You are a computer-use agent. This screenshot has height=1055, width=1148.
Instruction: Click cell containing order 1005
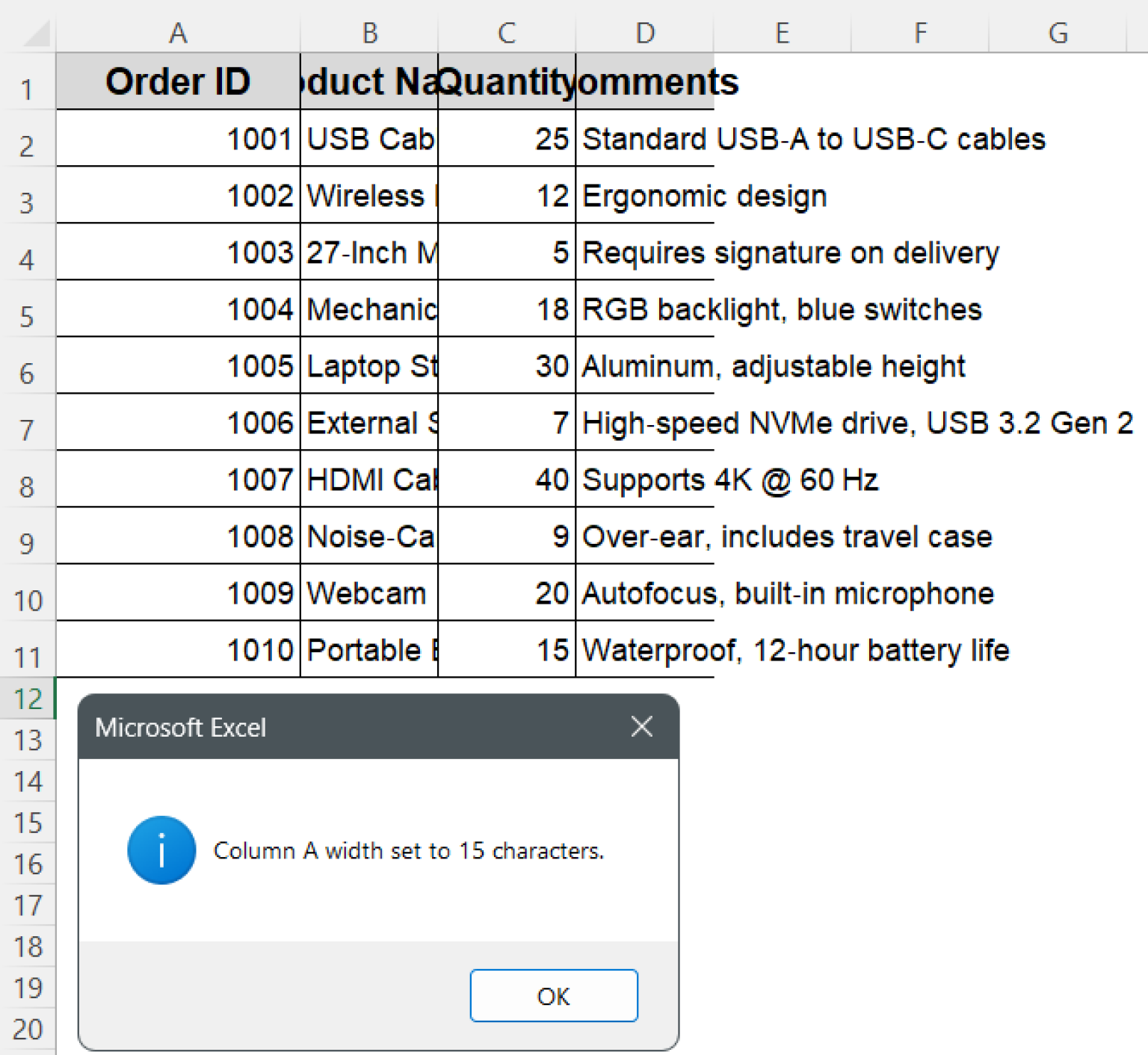(x=178, y=366)
